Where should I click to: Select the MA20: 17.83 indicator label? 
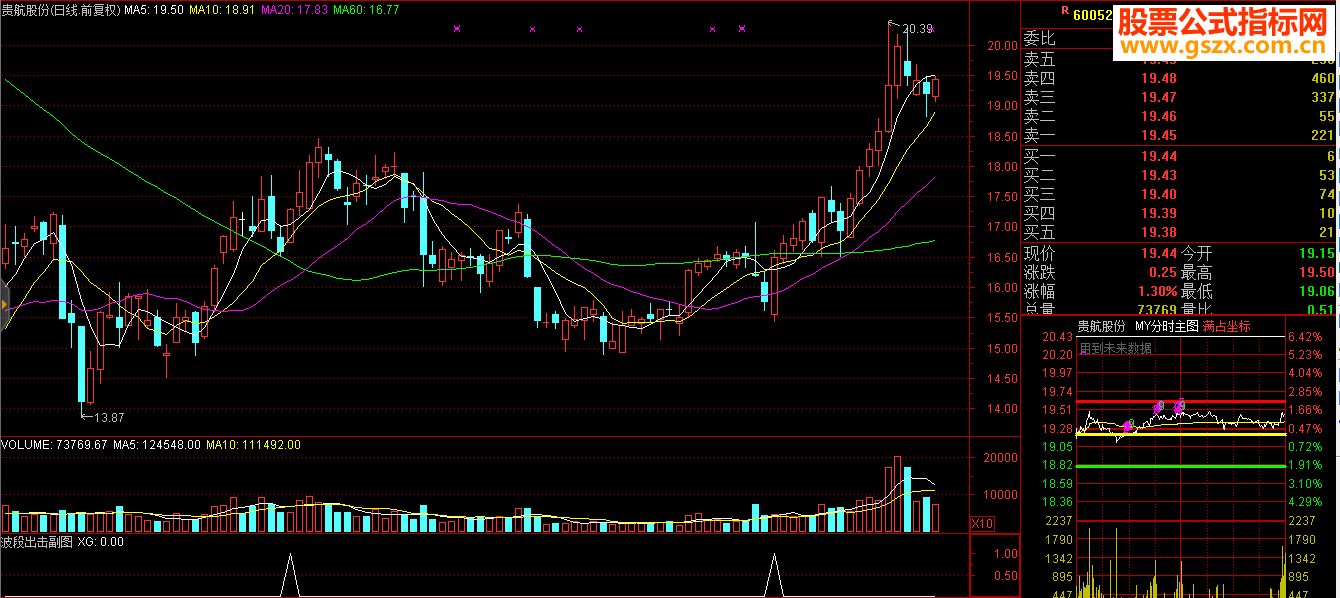pyautogui.click(x=293, y=9)
